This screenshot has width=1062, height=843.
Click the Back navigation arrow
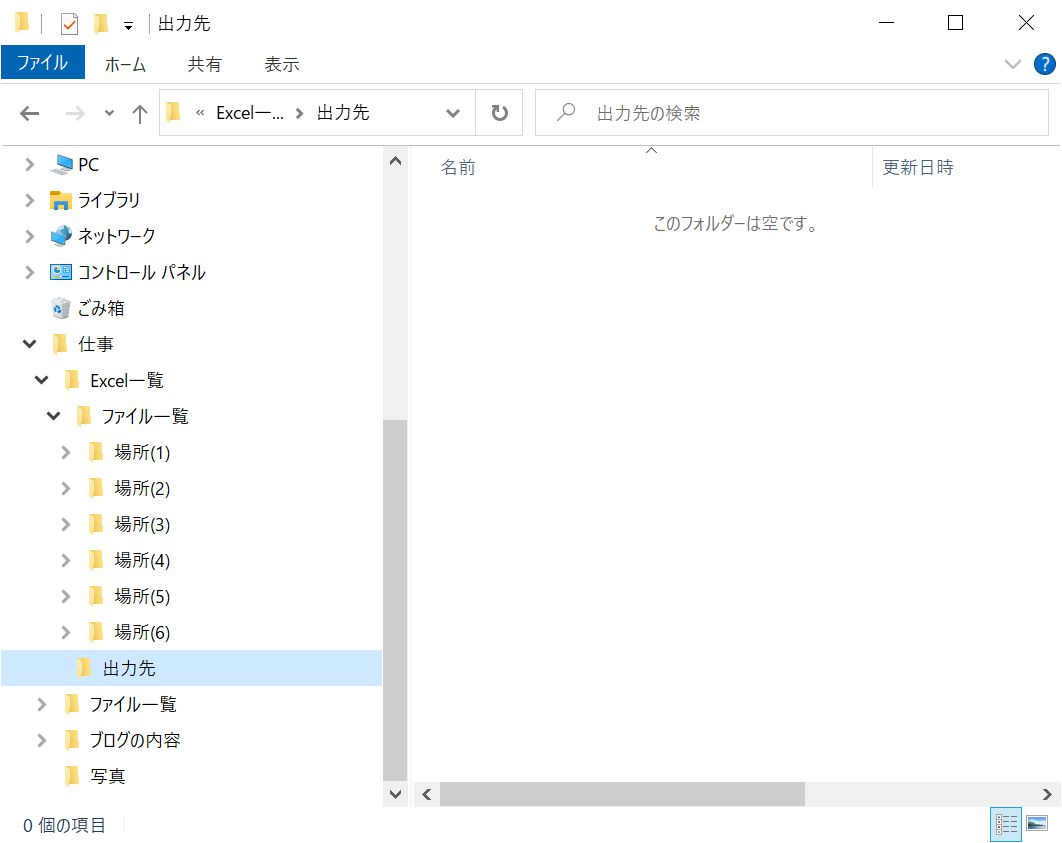[x=29, y=113]
